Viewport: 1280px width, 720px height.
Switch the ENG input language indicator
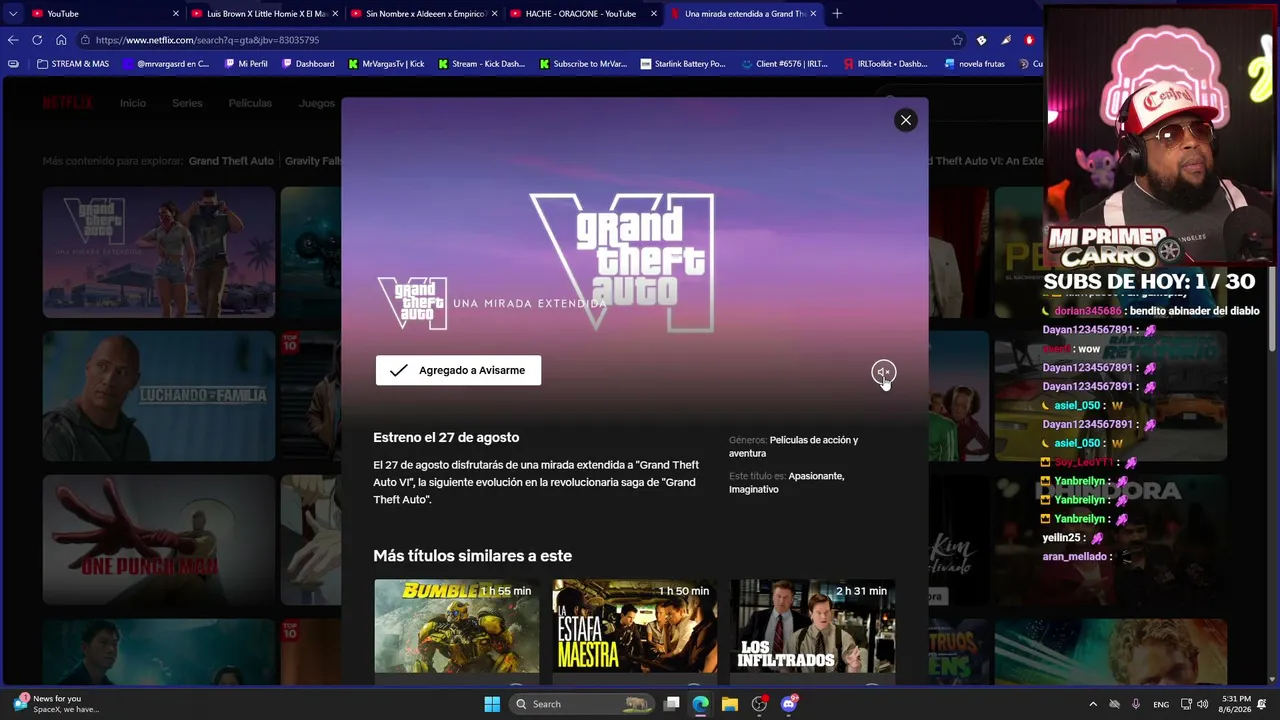pos(1161,704)
